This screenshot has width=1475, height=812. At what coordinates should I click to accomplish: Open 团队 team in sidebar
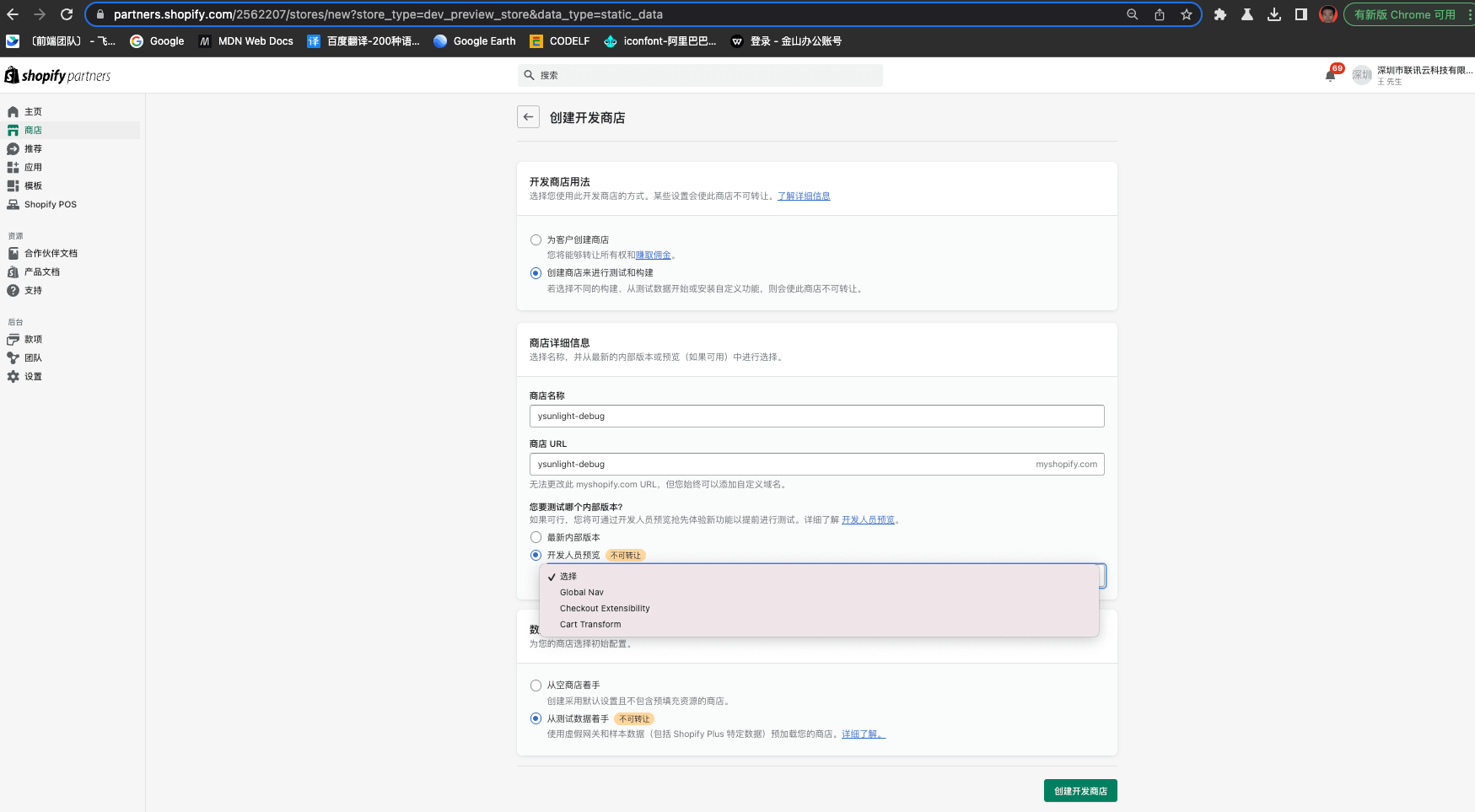click(32, 358)
